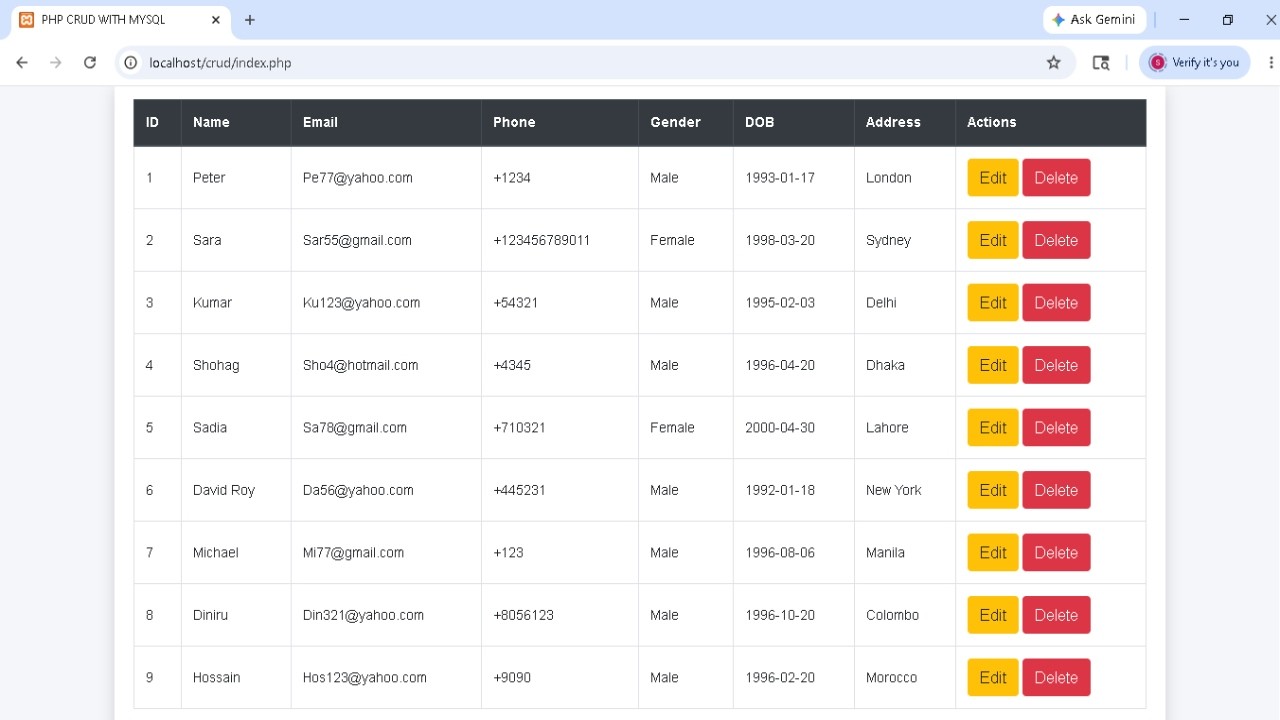Edit the Peter record
1280x720 pixels.
tap(993, 178)
